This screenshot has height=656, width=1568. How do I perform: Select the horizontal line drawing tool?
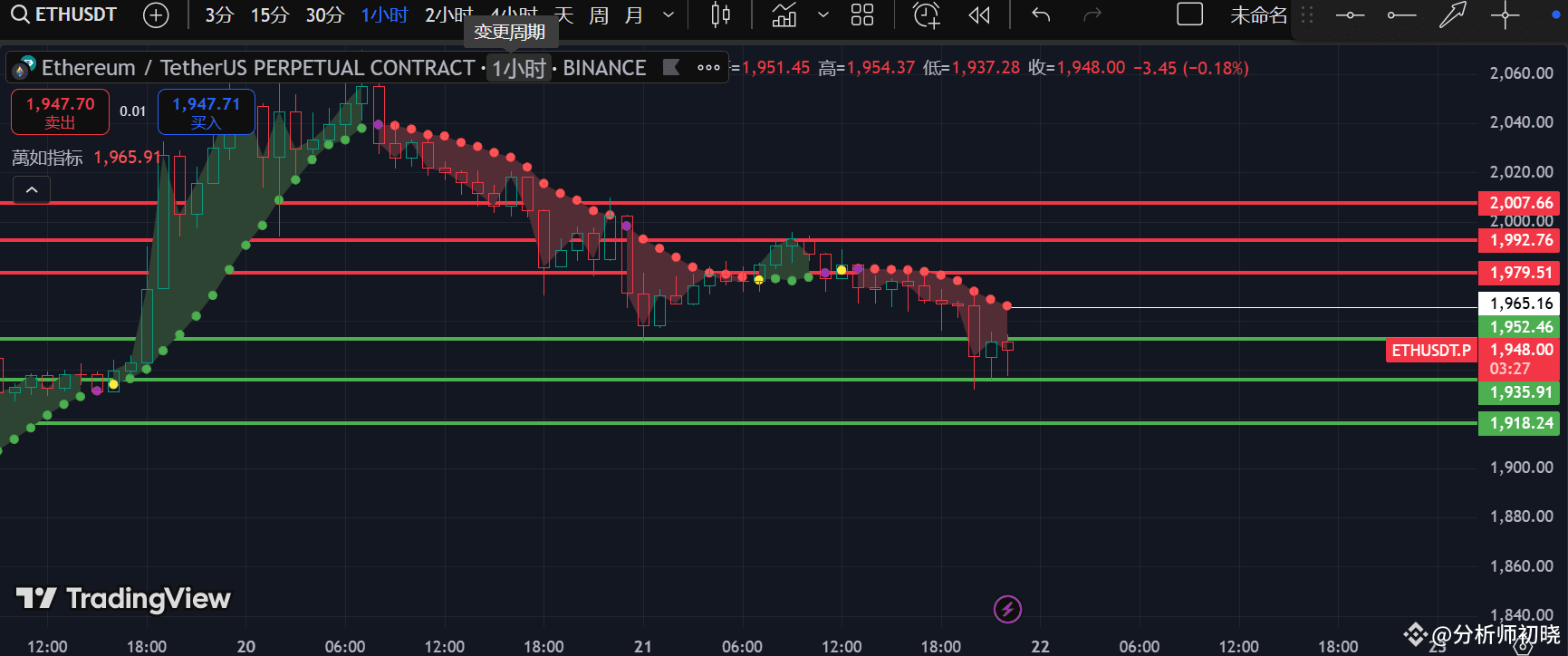[1350, 14]
